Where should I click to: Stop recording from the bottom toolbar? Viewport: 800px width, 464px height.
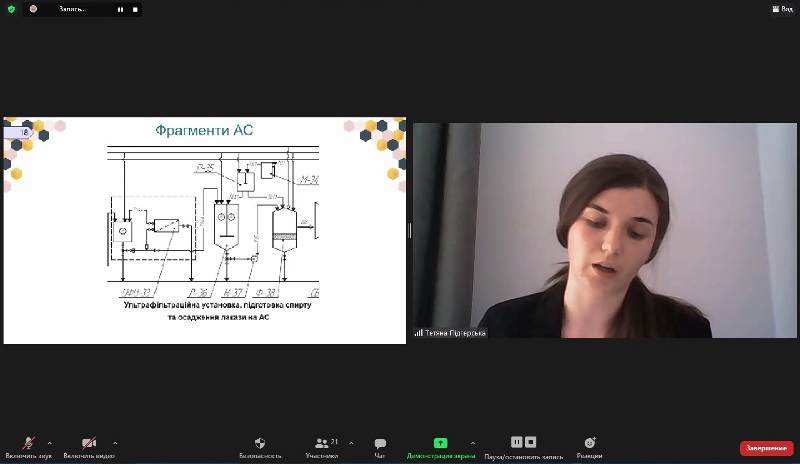point(531,442)
